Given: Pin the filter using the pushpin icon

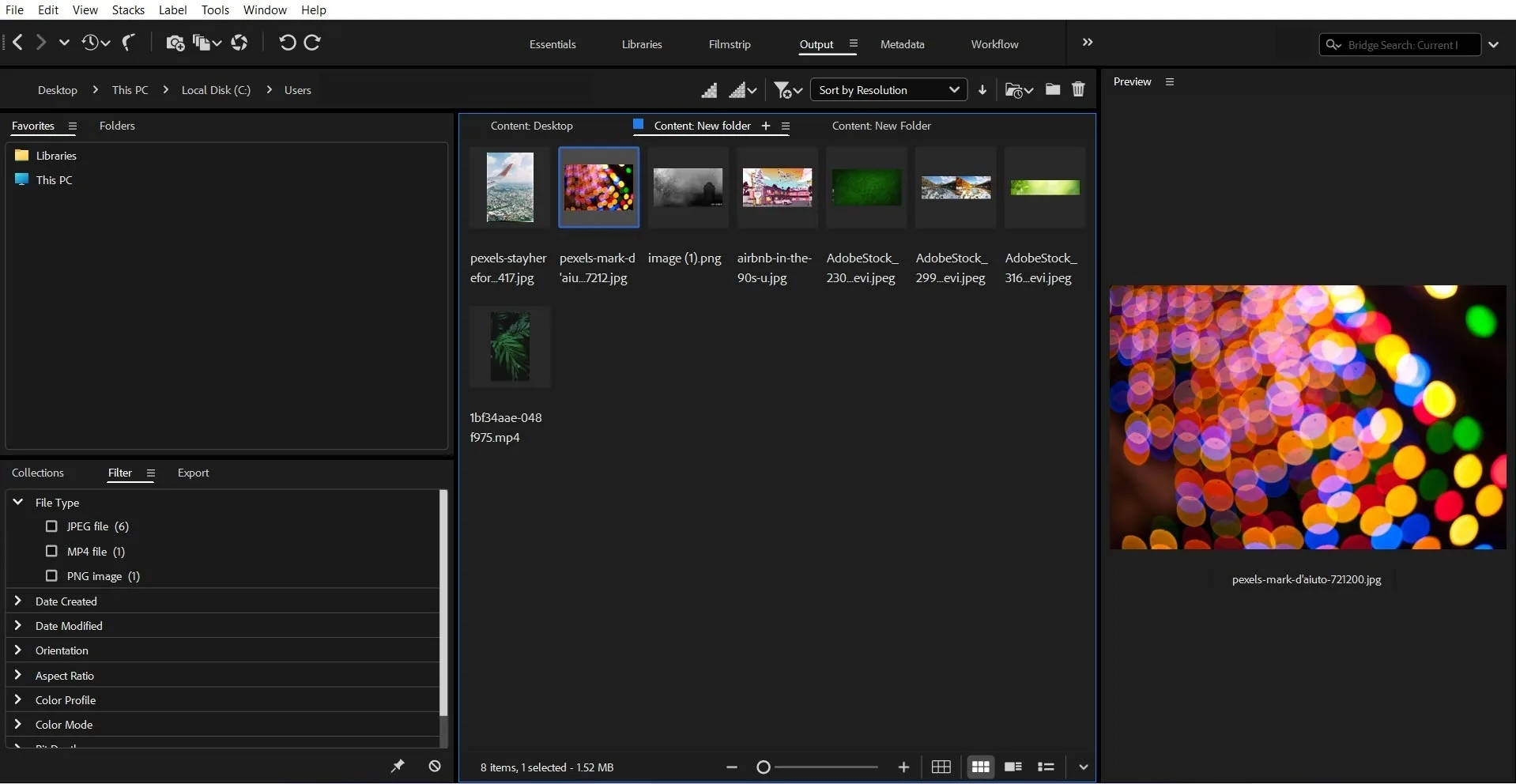Looking at the screenshot, I should pos(398,766).
